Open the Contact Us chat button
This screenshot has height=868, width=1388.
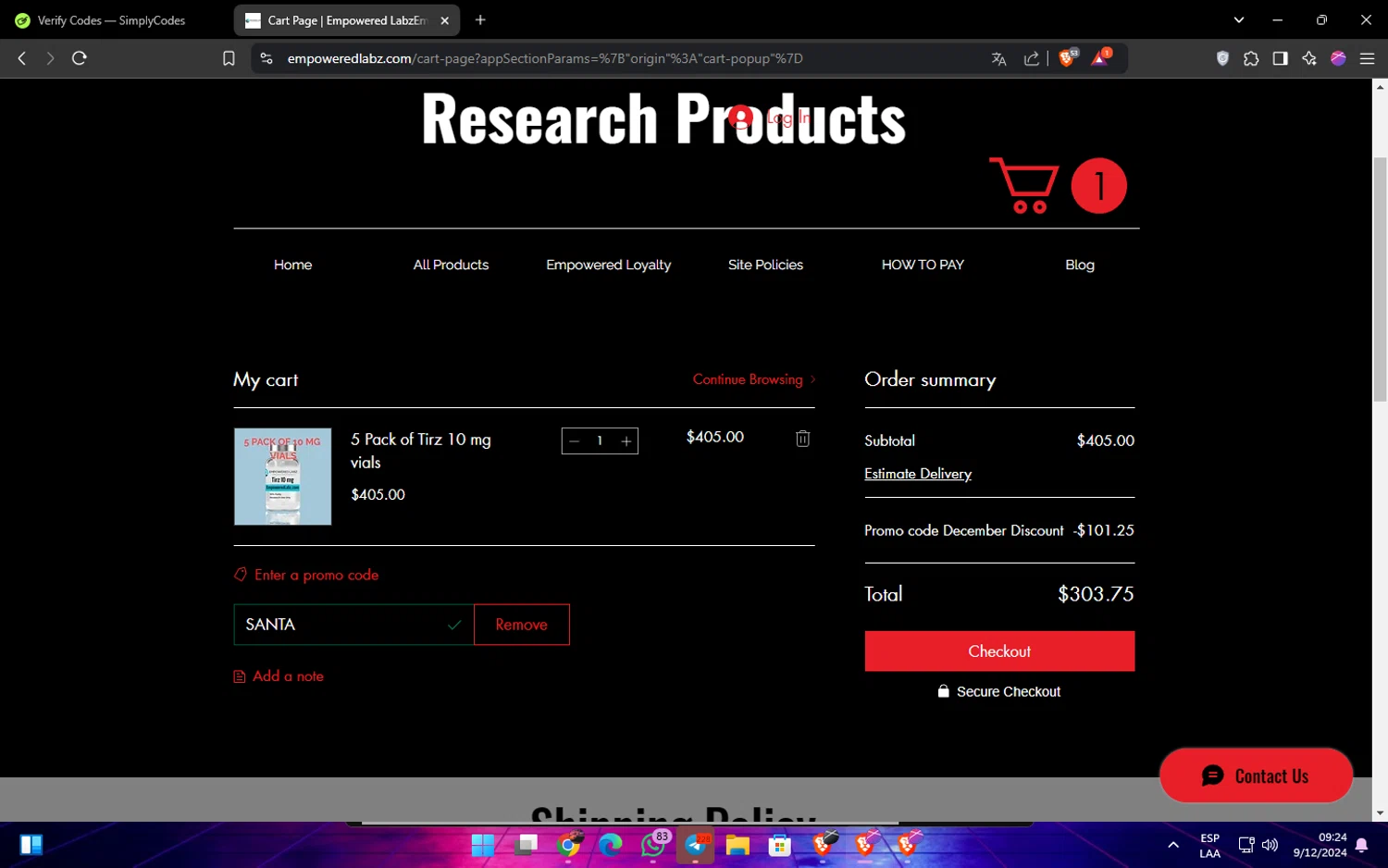[1256, 775]
